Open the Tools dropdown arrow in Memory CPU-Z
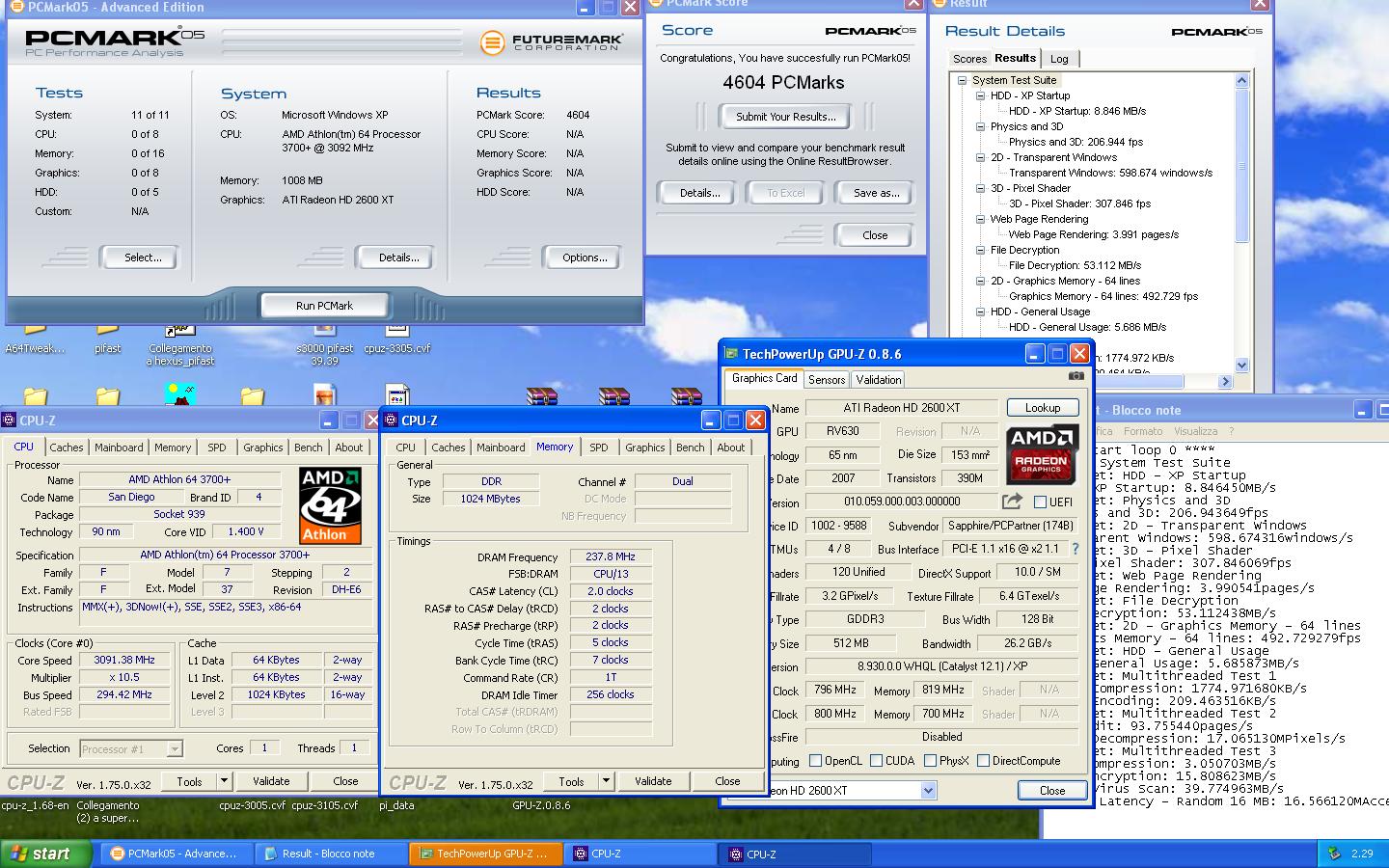The width and height of the screenshot is (1389, 868). (x=607, y=781)
